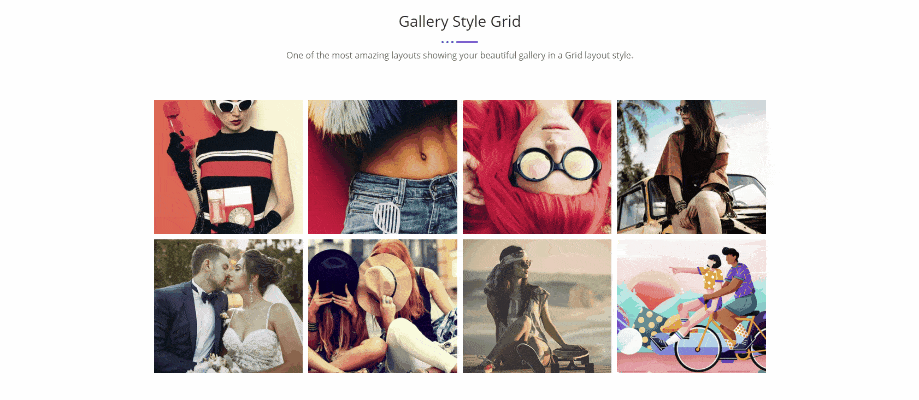Click the Gallery Style Grid heading
Screen dimensions: 919x400
(x=460, y=22)
